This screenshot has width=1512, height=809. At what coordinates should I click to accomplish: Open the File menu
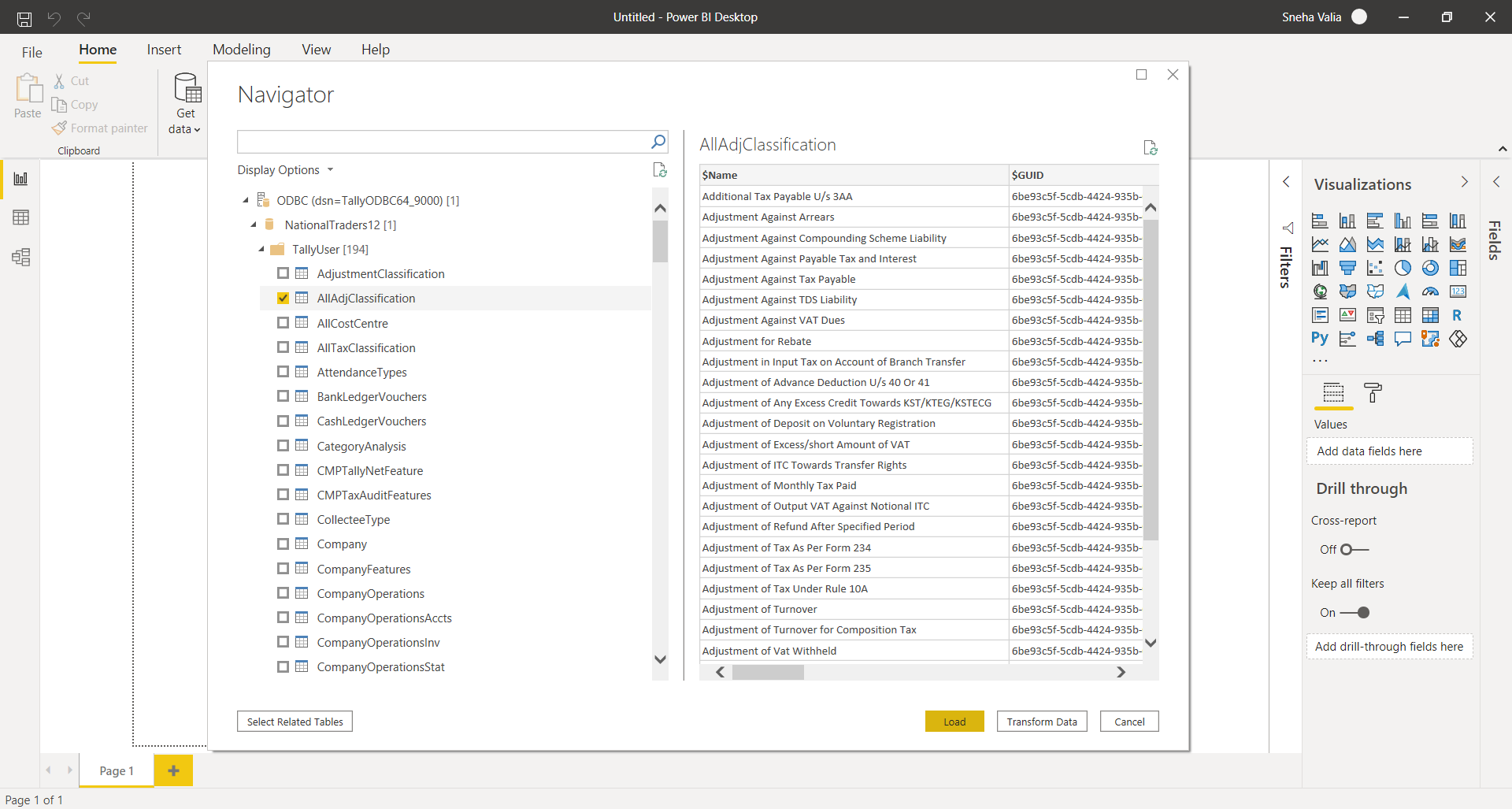pos(32,52)
